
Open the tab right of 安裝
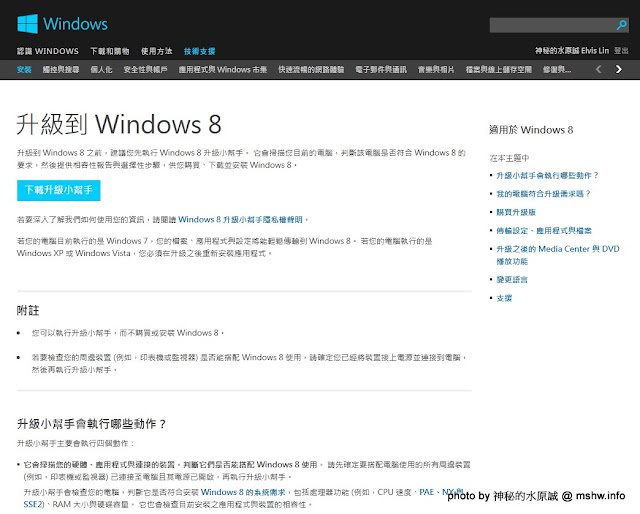click(61, 69)
